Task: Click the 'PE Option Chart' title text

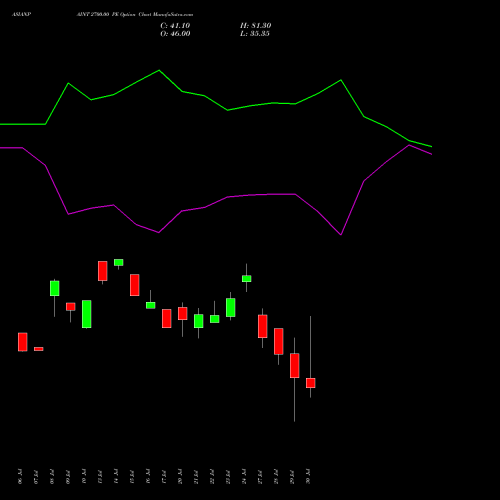Action: [131, 15]
